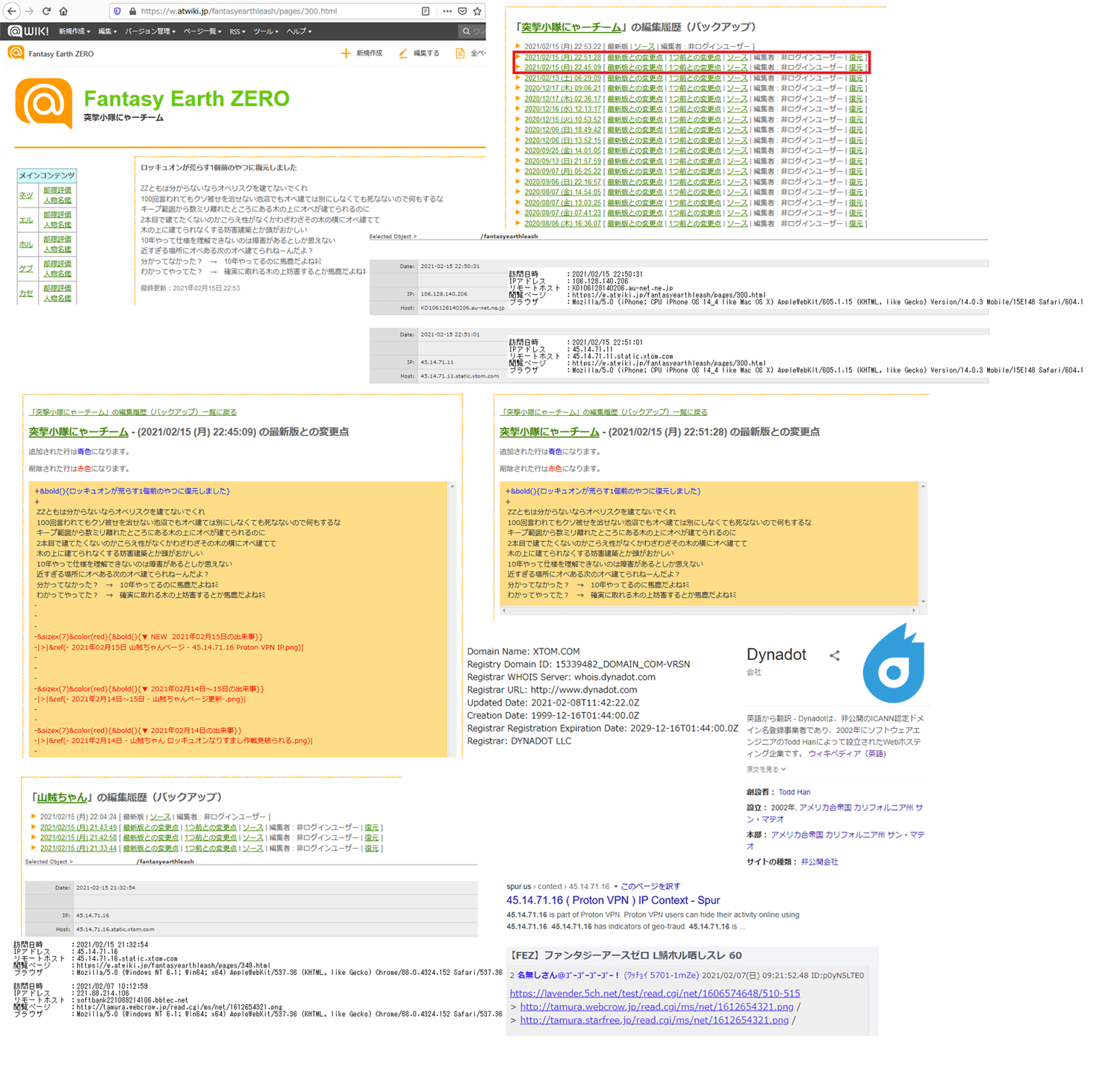This screenshot has width=1120, height=1066.
Task: Click vertical scrollbar of the 22:45:09 diff box
Action: (452, 620)
